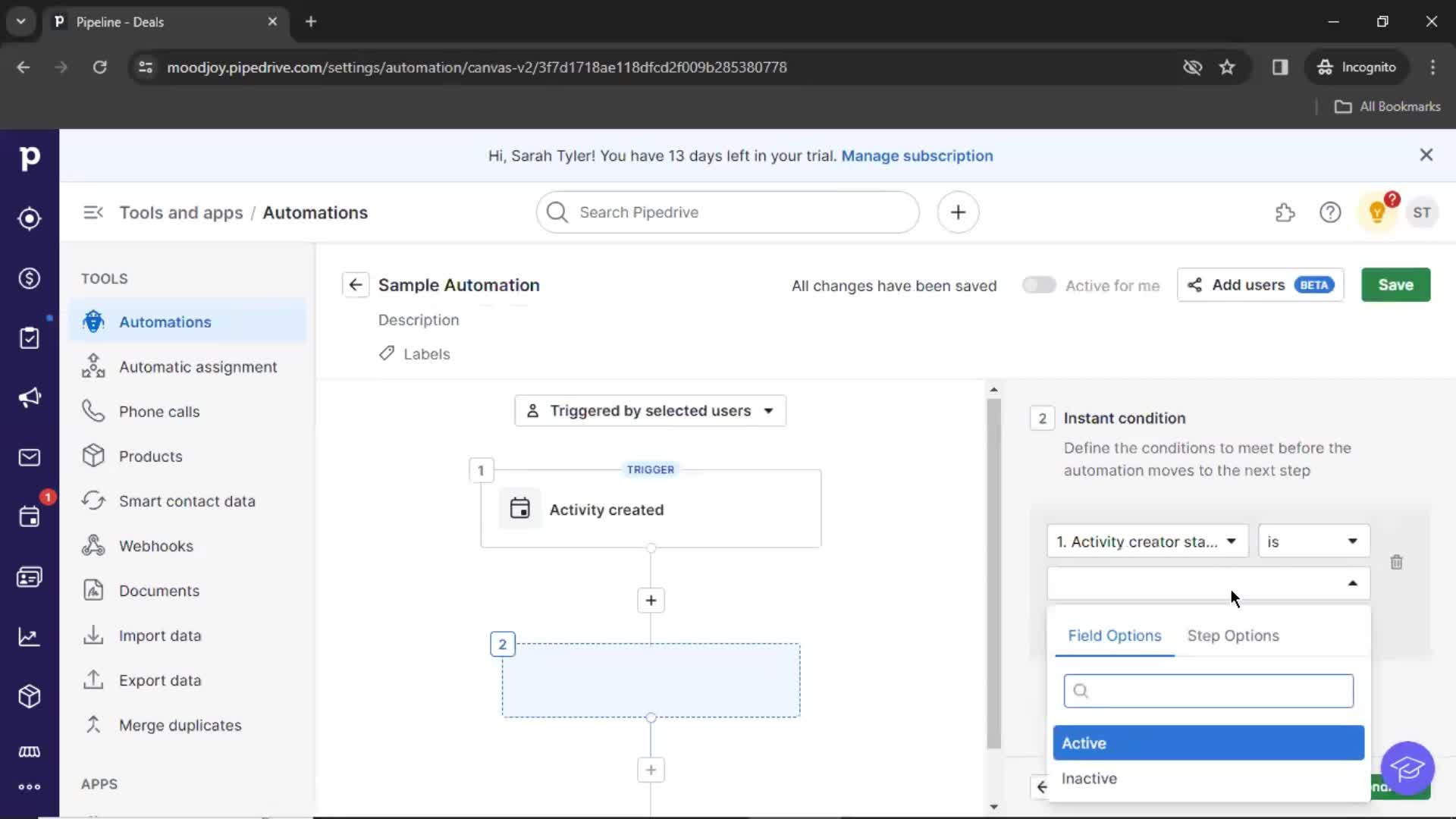Image resolution: width=1456 pixels, height=819 pixels.
Task: Expand the condition operator is dropdown
Action: (1312, 541)
